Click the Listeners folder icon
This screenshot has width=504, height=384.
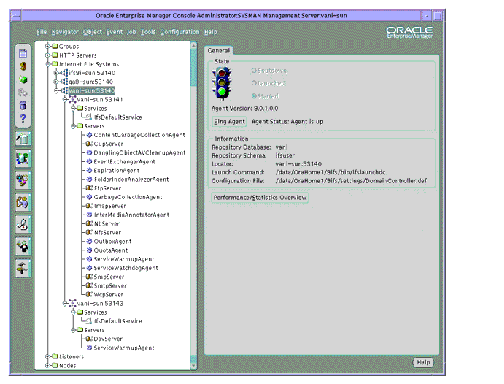(x=55, y=356)
